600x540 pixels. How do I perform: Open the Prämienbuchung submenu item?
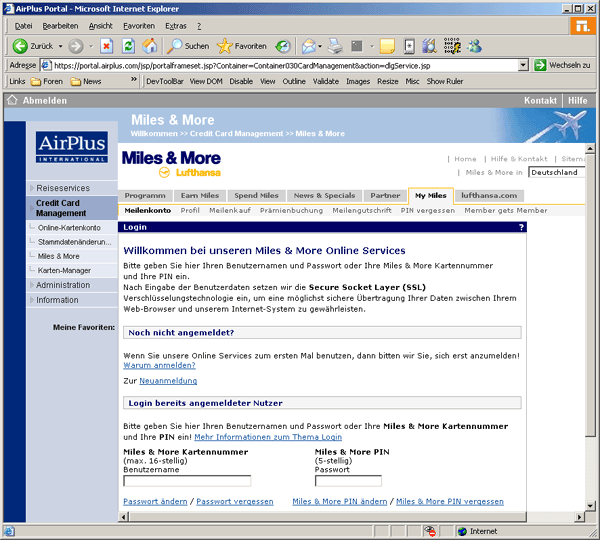291,210
